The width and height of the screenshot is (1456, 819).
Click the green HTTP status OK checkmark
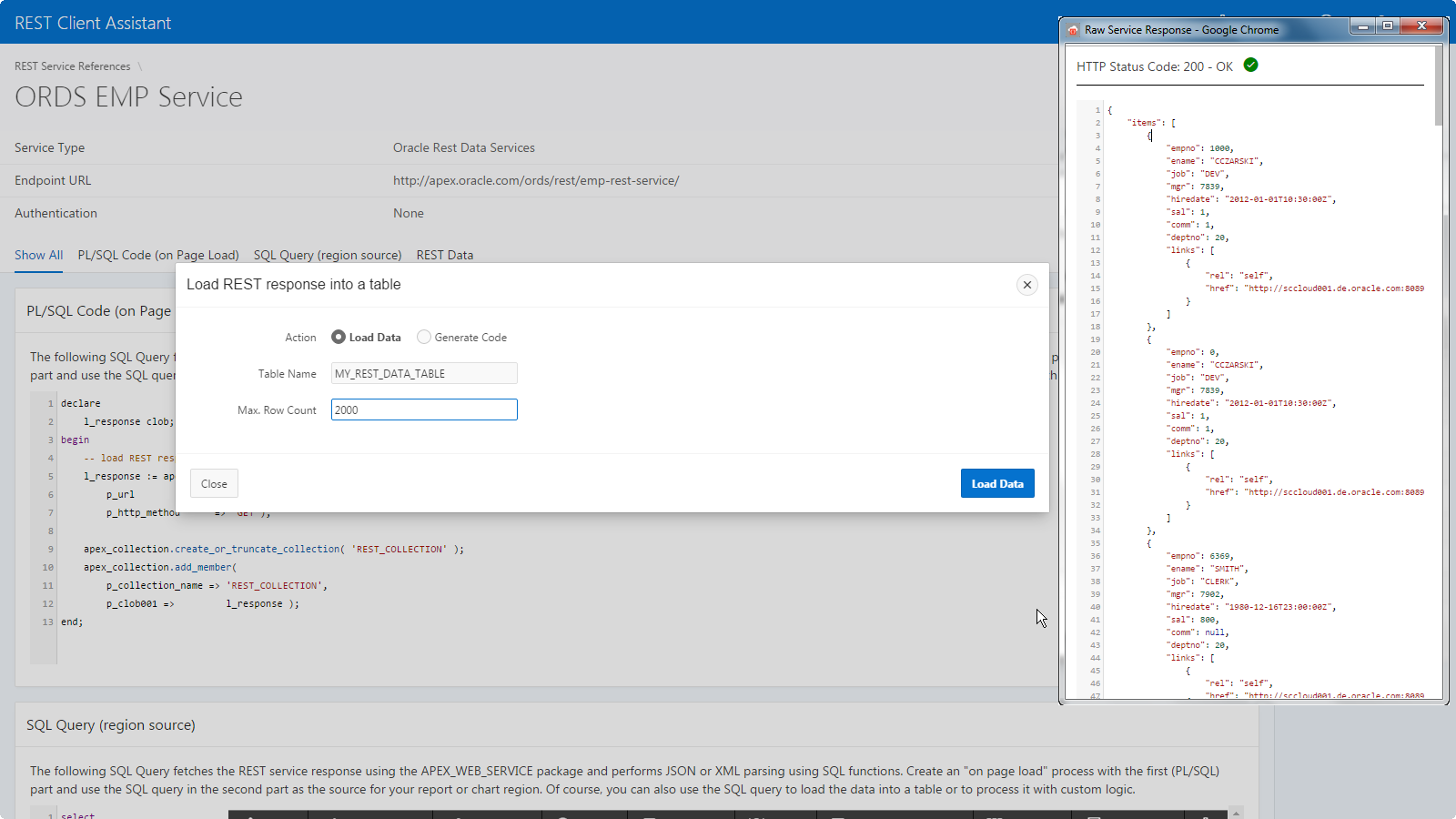[1250, 66]
